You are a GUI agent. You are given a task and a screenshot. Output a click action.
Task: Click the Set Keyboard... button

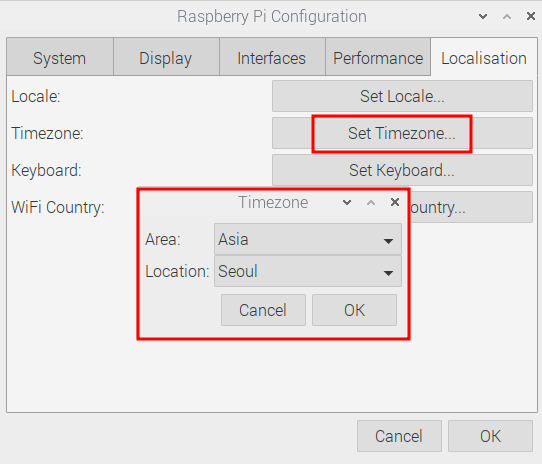pyautogui.click(x=402, y=170)
